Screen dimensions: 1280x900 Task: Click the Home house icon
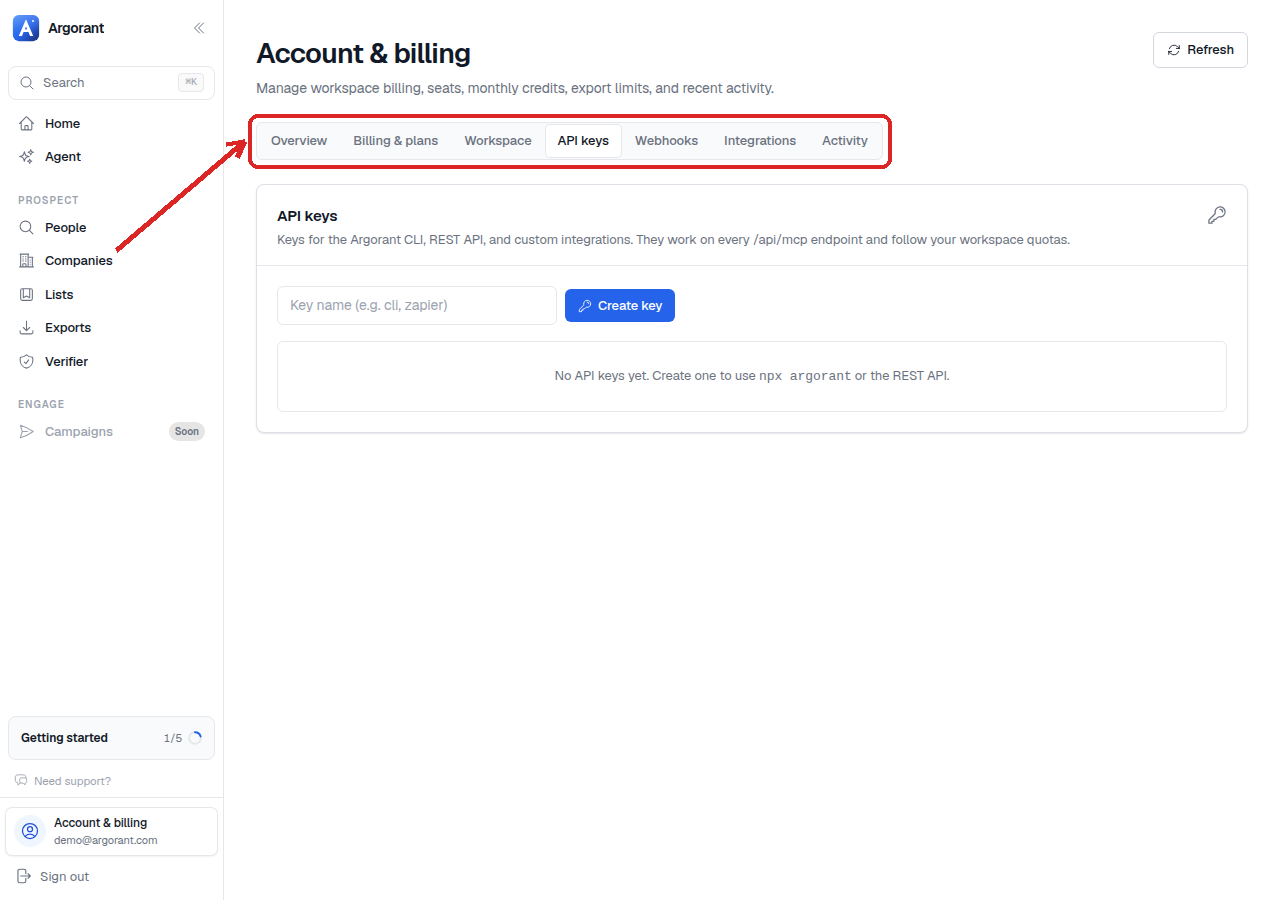pyautogui.click(x=27, y=124)
